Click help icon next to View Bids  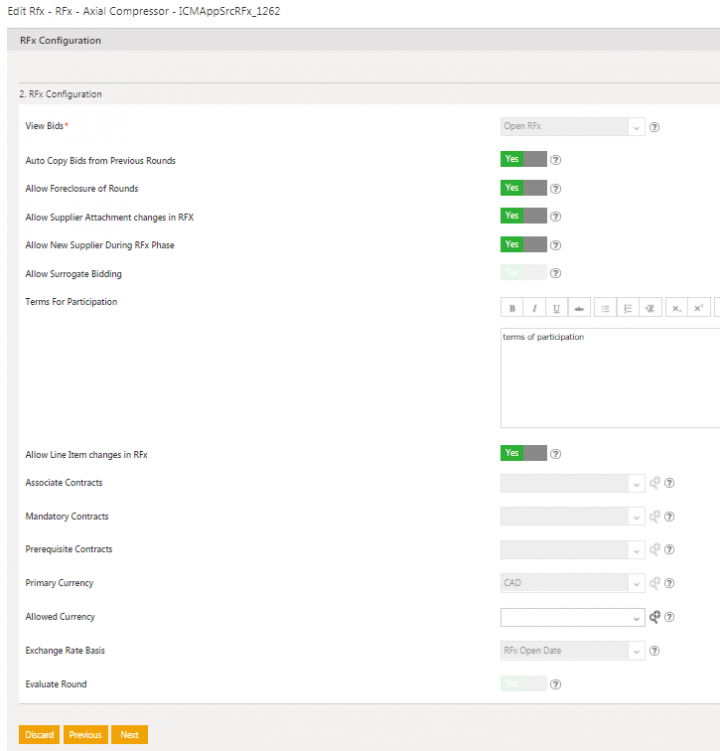tap(655, 127)
